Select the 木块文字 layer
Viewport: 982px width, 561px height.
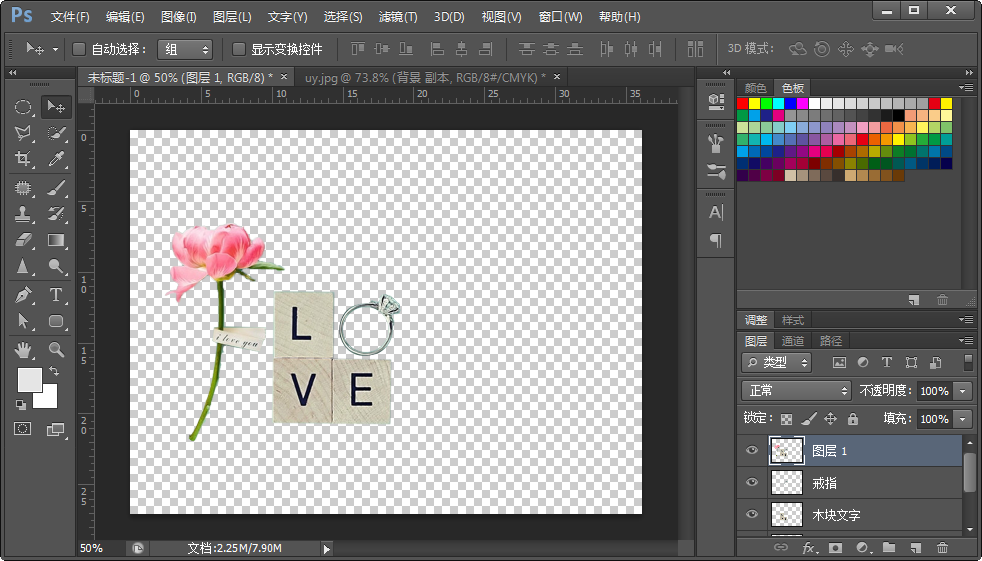(x=836, y=515)
